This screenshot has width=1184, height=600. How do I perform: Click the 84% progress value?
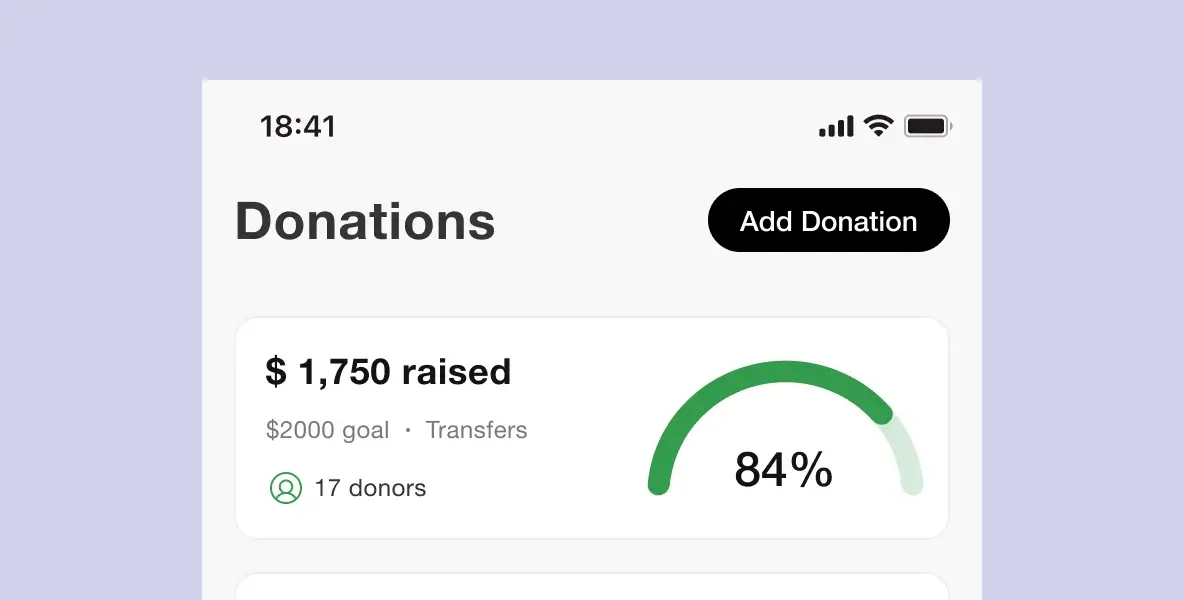[783, 469]
